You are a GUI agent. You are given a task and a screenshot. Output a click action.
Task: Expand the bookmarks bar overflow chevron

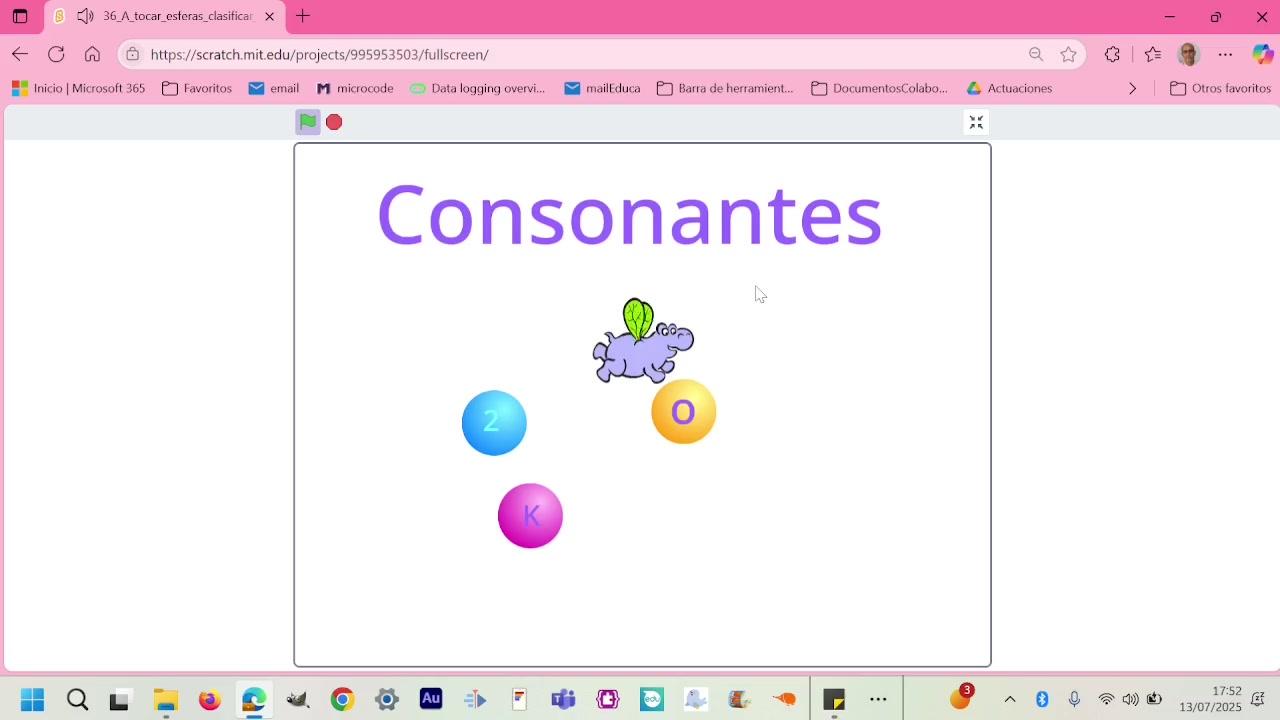tap(1132, 88)
